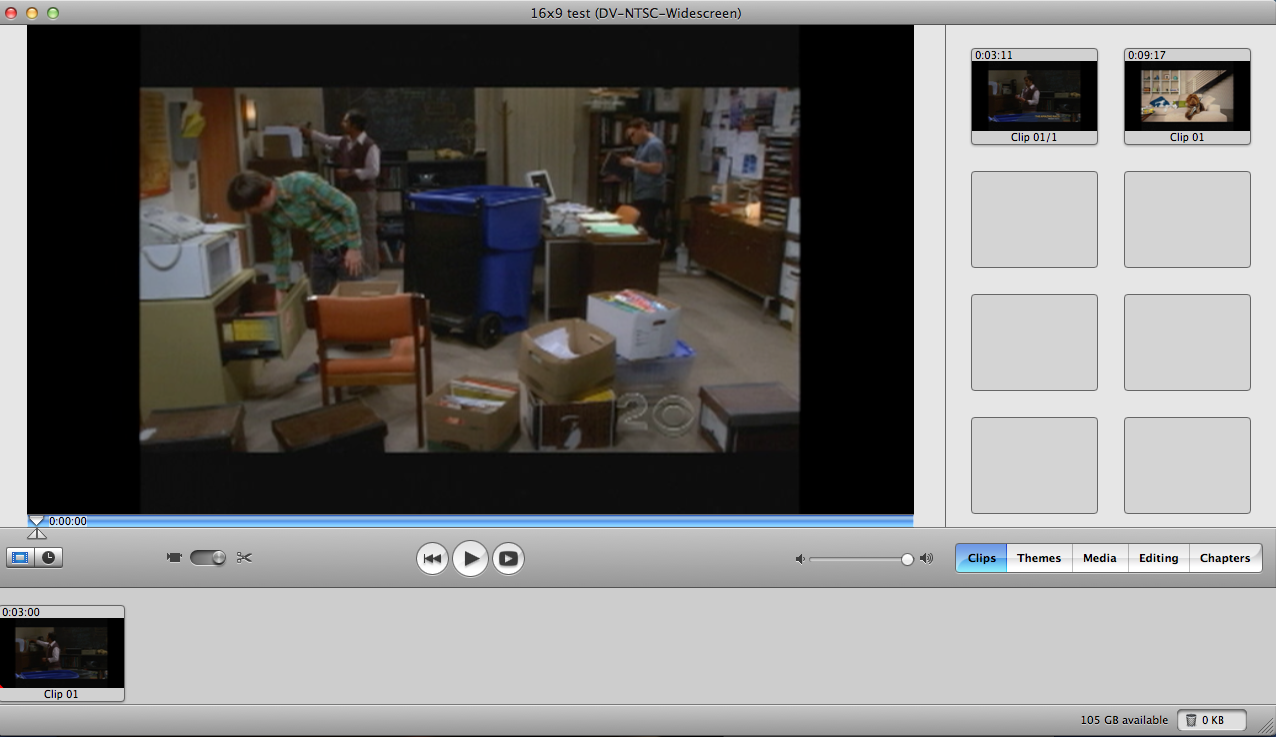
Task: Open the Clips pane
Action: 982,558
